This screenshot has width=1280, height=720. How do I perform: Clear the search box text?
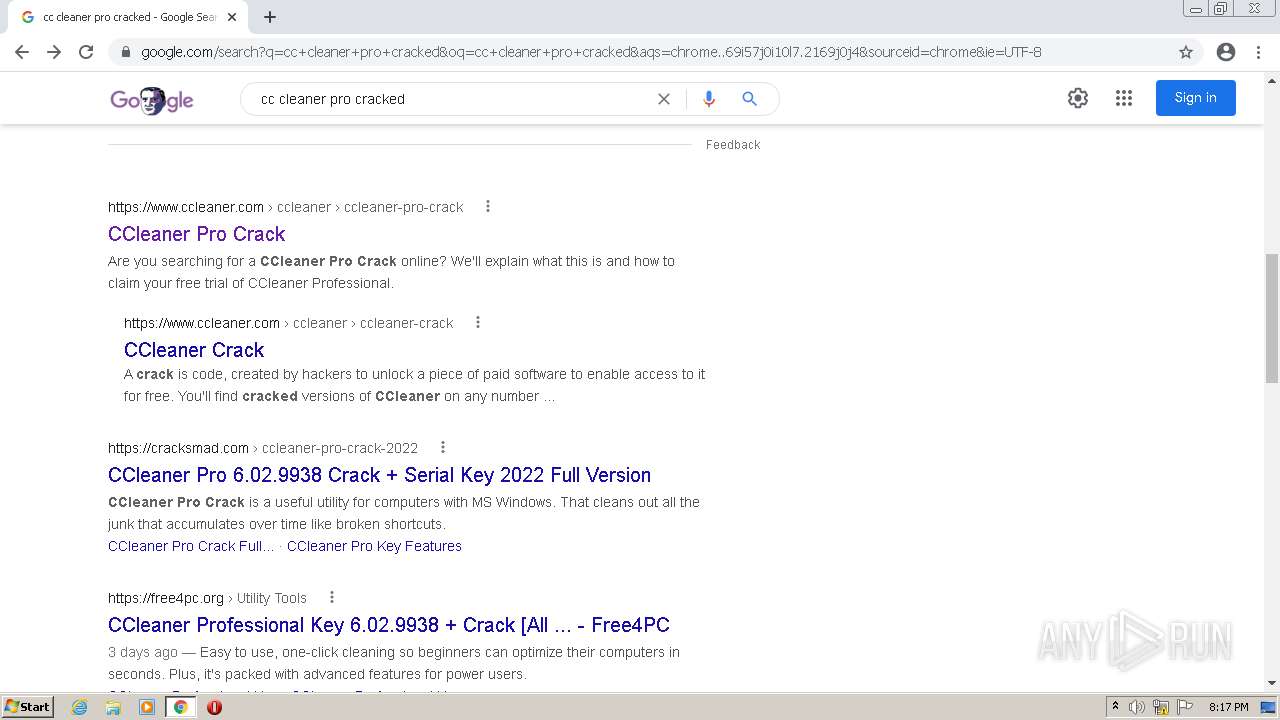pyautogui.click(x=663, y=99)
